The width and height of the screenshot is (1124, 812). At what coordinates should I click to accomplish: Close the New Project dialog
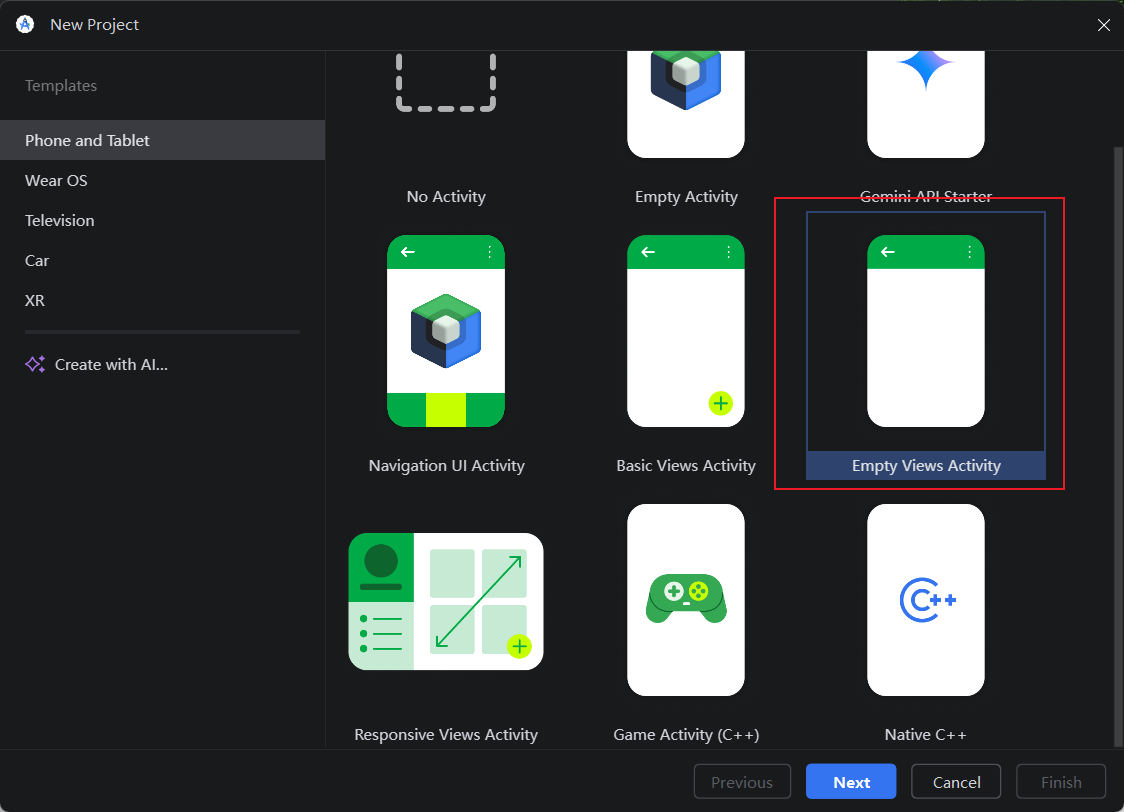click(x=1103, y=25)
